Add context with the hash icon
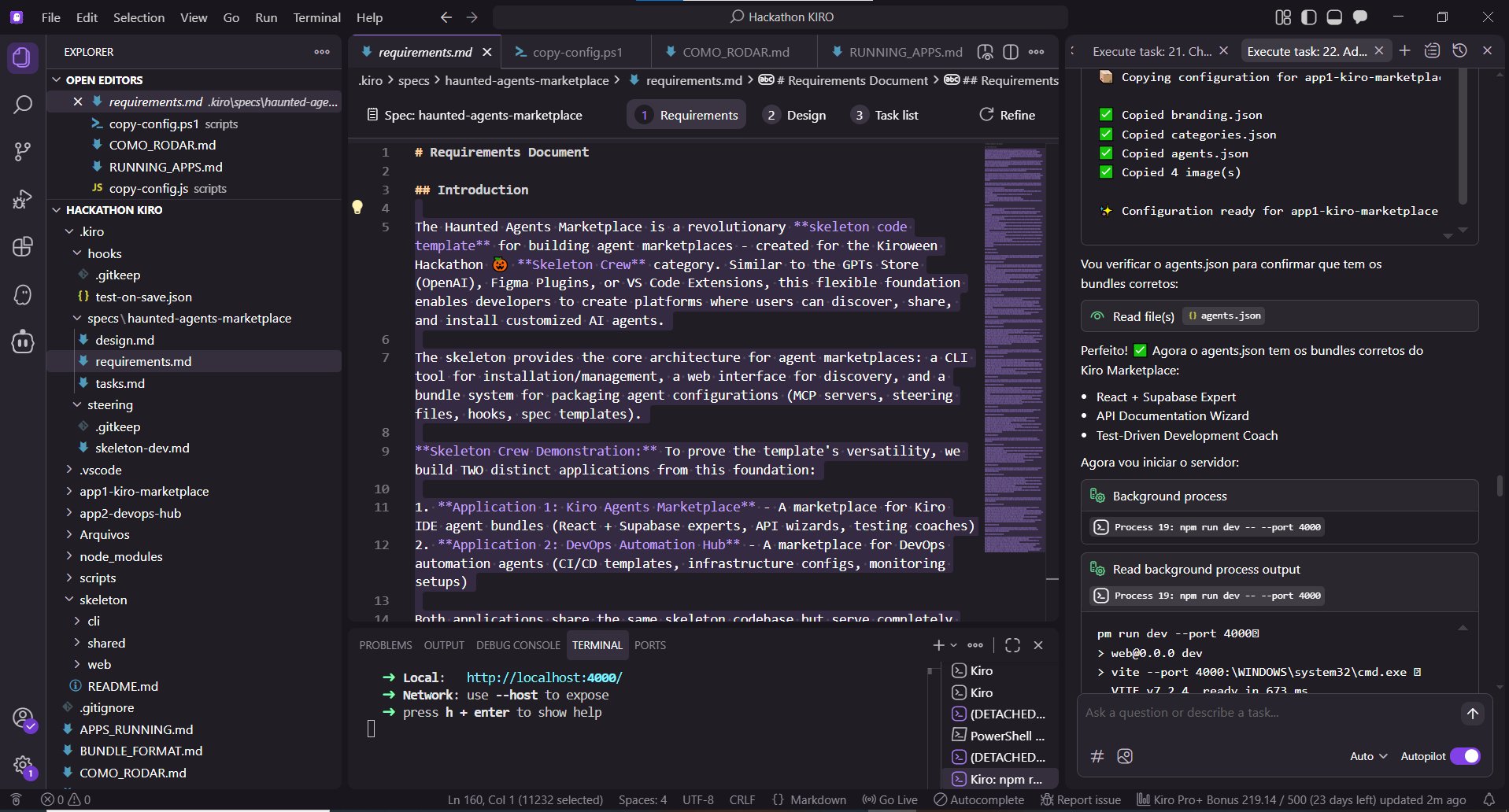 (x=1097, y=756)
